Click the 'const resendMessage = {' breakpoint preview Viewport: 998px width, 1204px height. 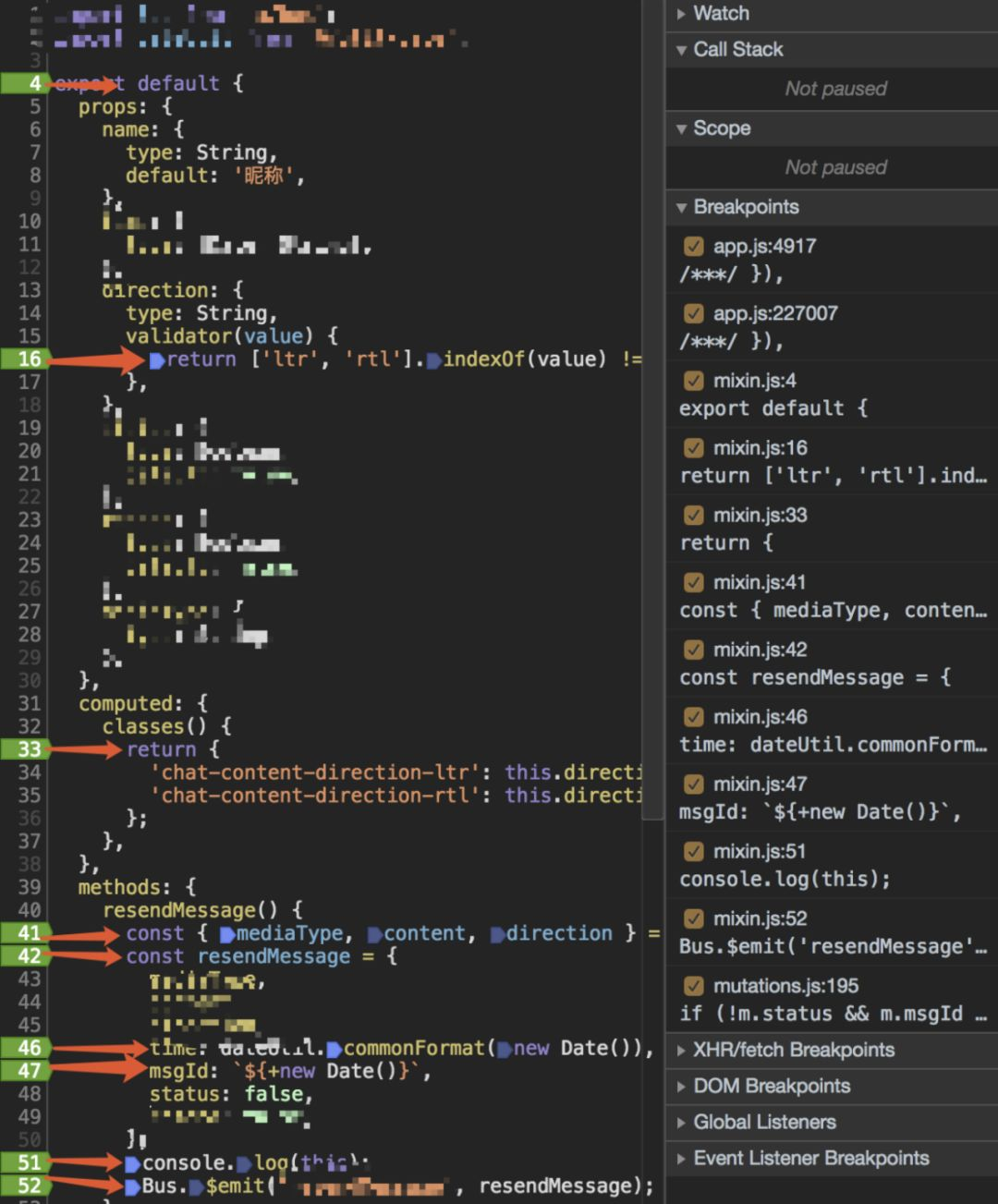(815, 678)
